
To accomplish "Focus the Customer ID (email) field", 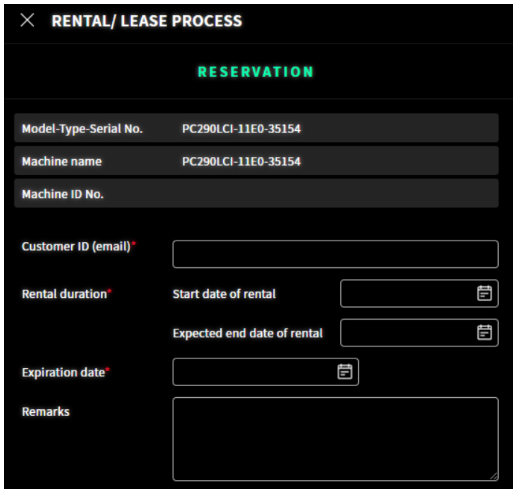I will pyautogui.click(x=335, y=254).
